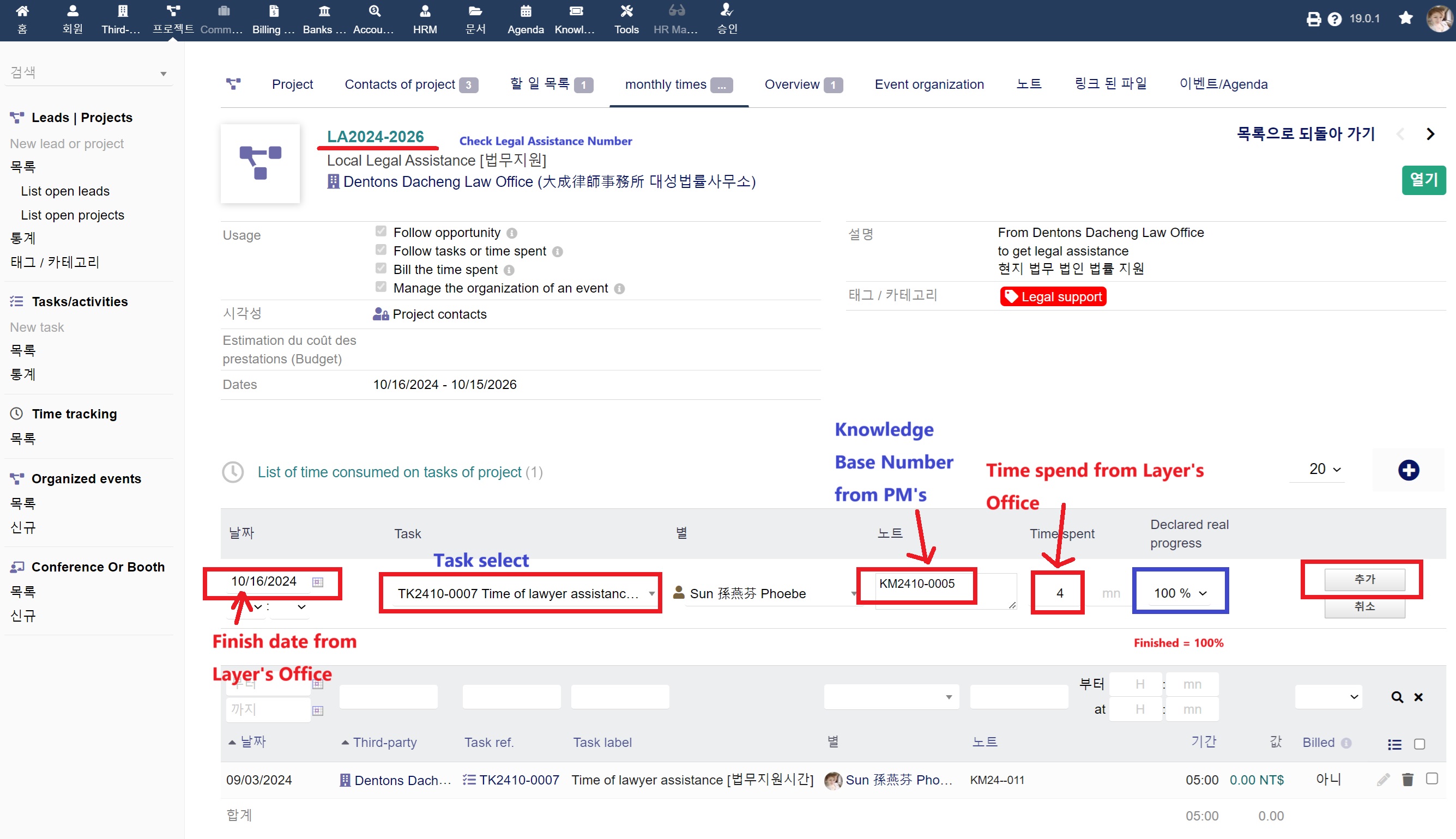Image resolution: width=1456 pixels, height=839 pixels.
Task: Click the pencil edit icon in time row
Action: coord(1383,780)
